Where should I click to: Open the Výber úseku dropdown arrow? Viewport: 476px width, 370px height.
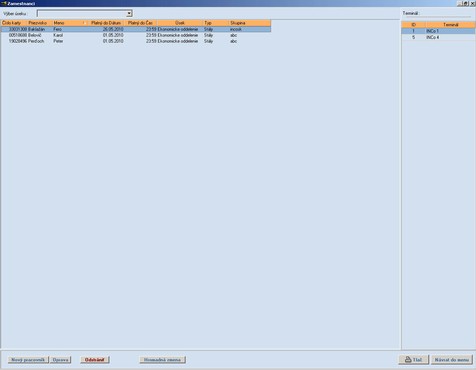coord(129,14)
